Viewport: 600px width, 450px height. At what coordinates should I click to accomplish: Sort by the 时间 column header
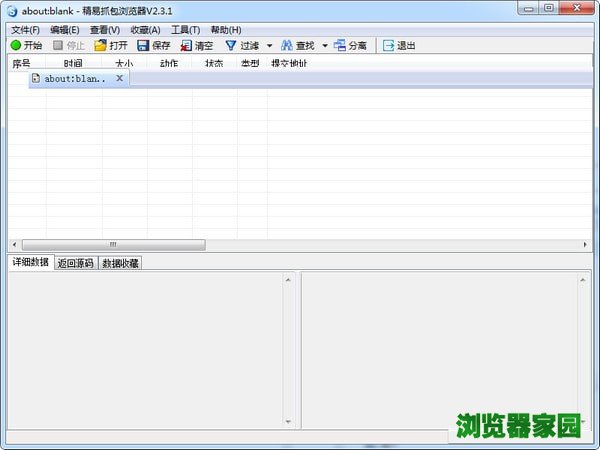click(73, 63)
